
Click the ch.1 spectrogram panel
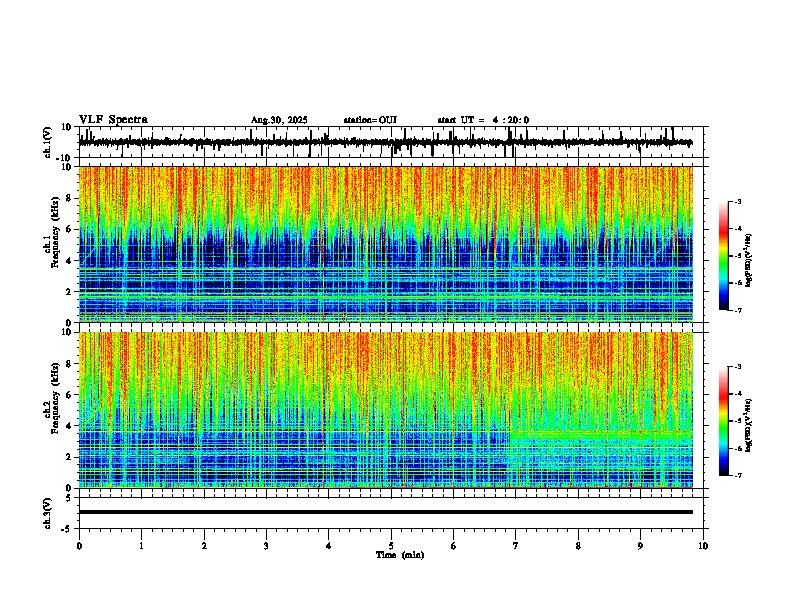tap(386, 244)
